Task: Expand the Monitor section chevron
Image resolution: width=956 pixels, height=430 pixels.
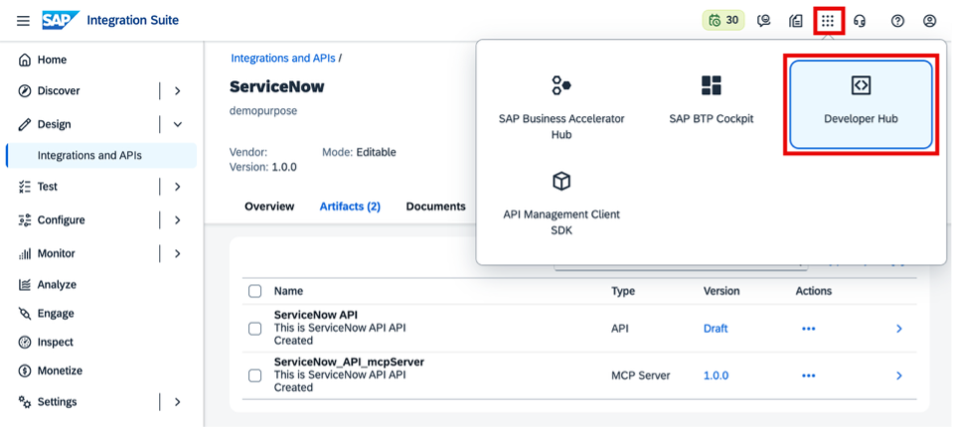Action: [x=177, y=253]
